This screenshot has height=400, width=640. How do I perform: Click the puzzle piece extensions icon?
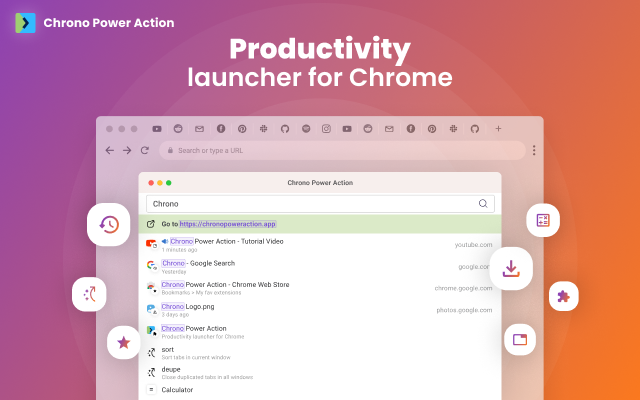563,296
